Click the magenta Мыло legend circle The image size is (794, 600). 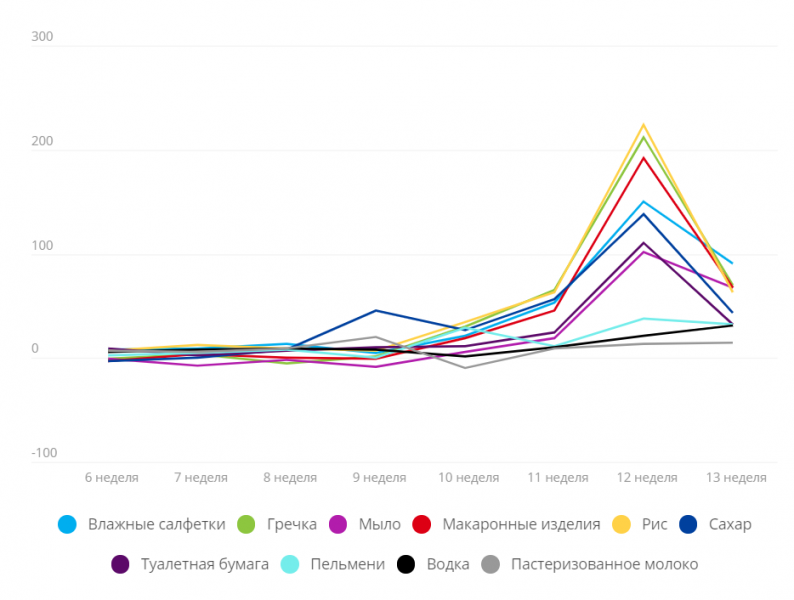(337, 524)
